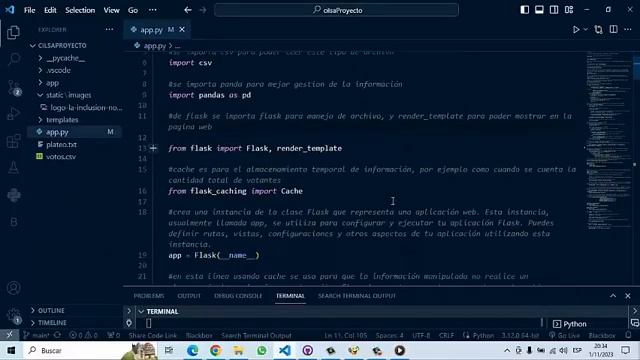The height and width of the screenshot is (360, 640).
Task: Switch to the Problems panel tab
Action: (149, 296)
